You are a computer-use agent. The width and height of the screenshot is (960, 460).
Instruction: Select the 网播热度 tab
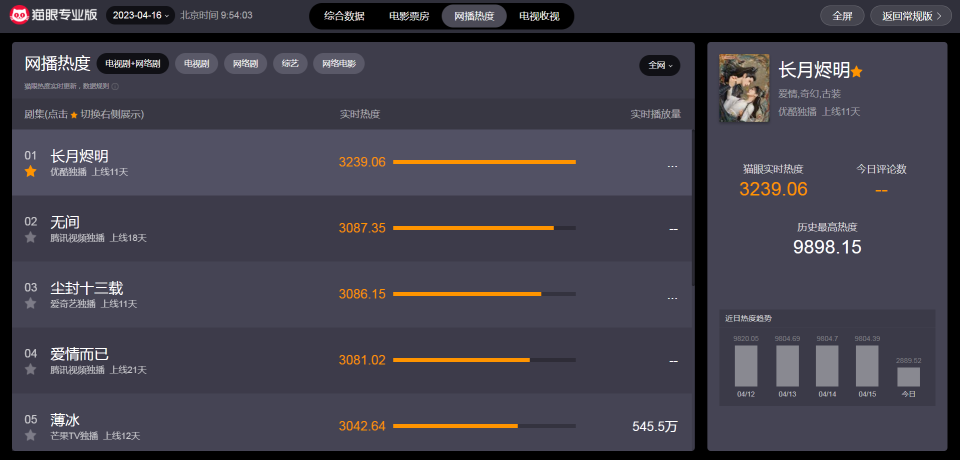[x=474, y=17]
